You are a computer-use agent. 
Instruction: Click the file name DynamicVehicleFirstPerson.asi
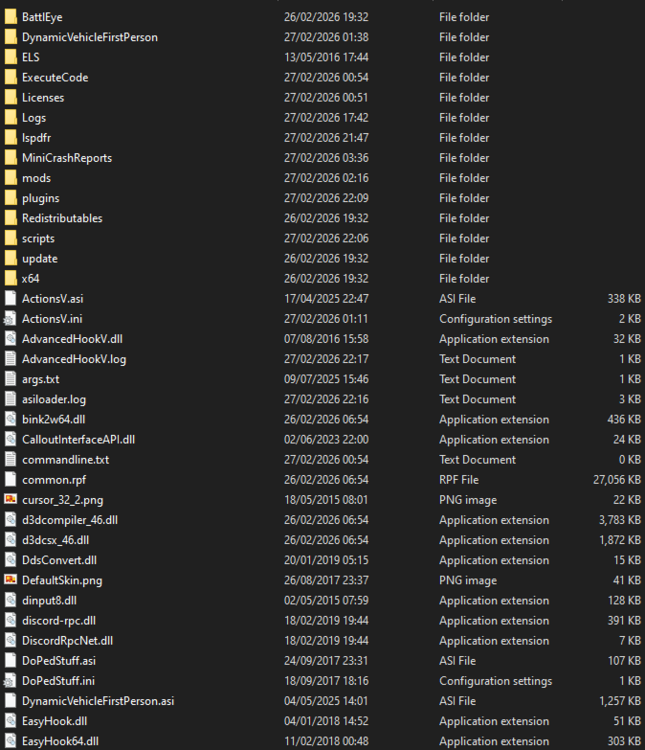pyautogui.click(x=98, y=701)
